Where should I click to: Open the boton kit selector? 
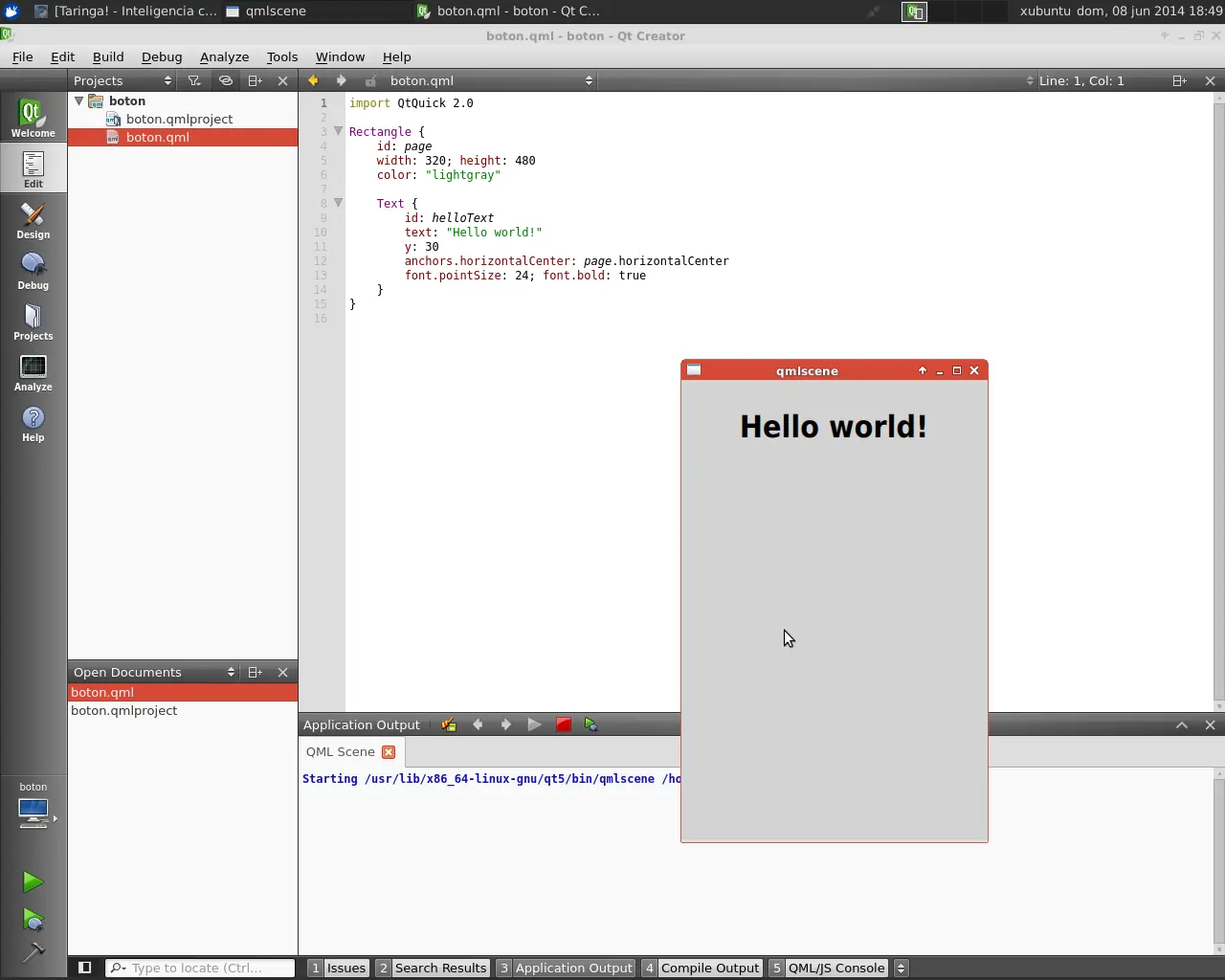click(x=33, y=805)
